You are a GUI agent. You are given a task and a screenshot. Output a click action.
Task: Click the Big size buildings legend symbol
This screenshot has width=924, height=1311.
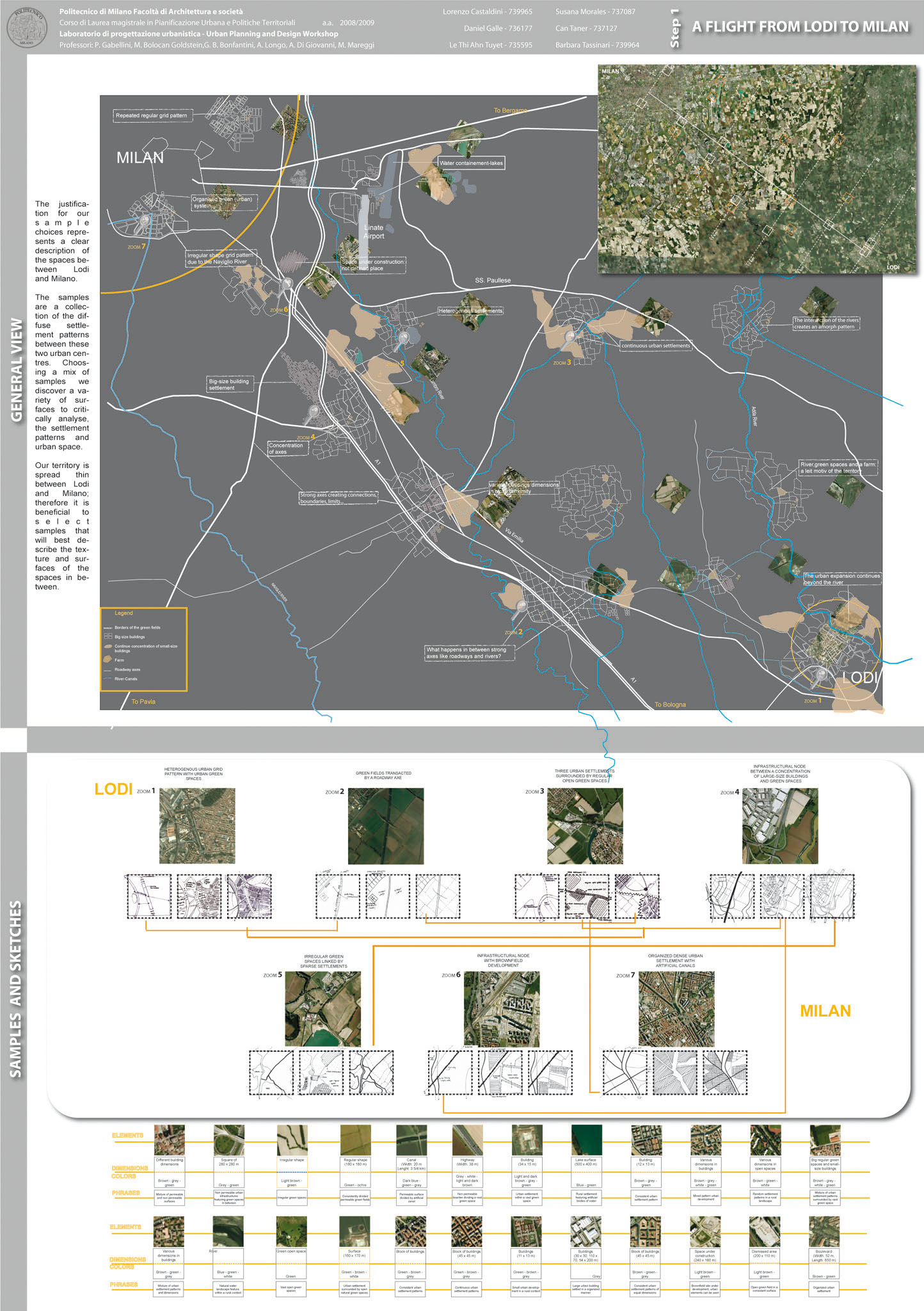tap(108, 637)
